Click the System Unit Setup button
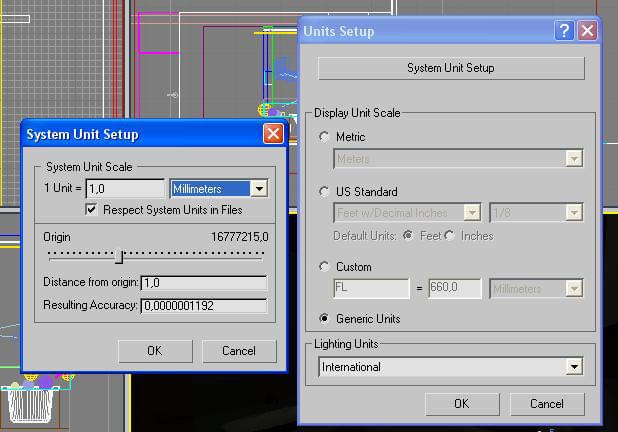The image size is (618, 432). click(x=451, y=68)
